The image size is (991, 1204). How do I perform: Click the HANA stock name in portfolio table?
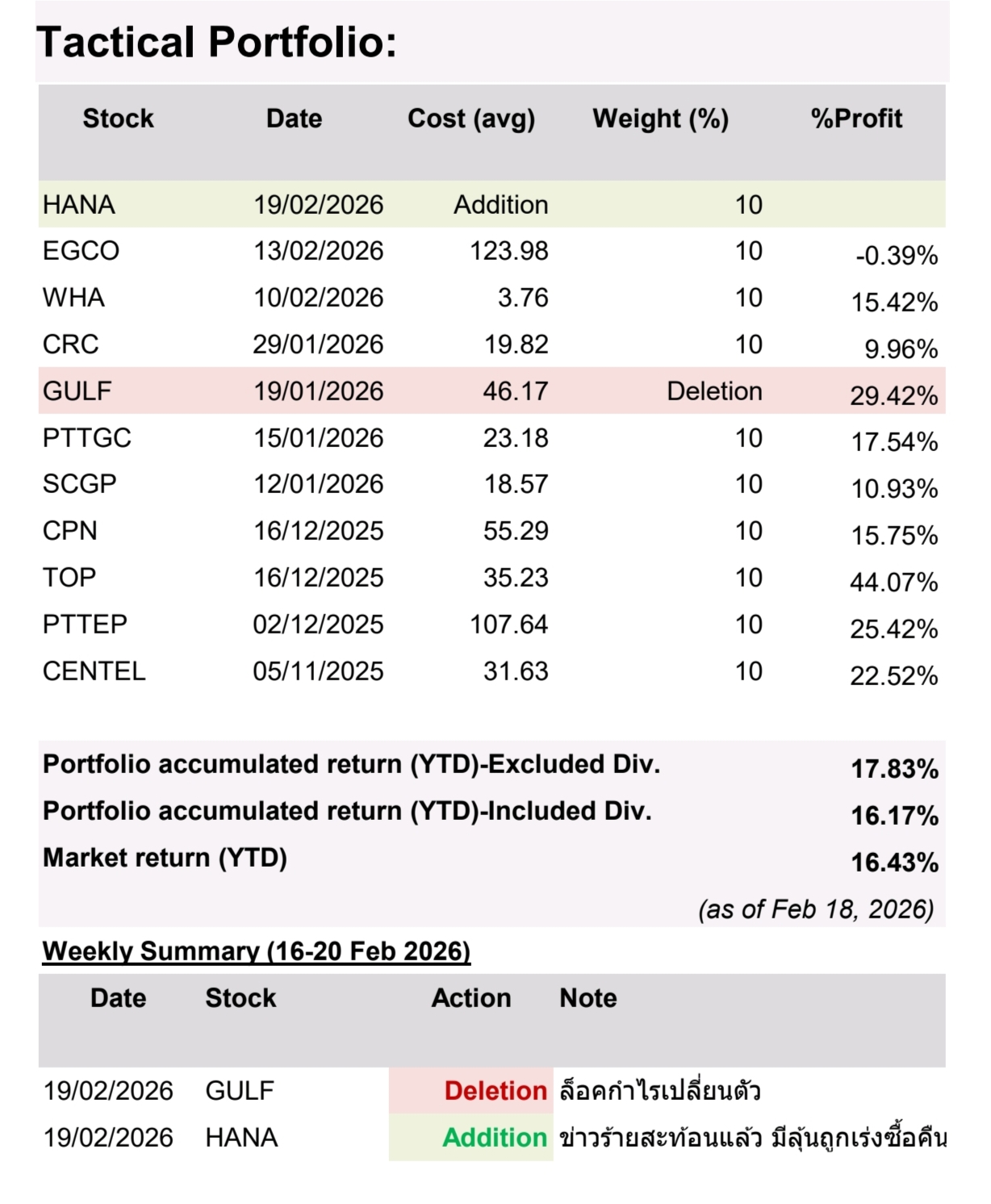[x=79, y=205]
